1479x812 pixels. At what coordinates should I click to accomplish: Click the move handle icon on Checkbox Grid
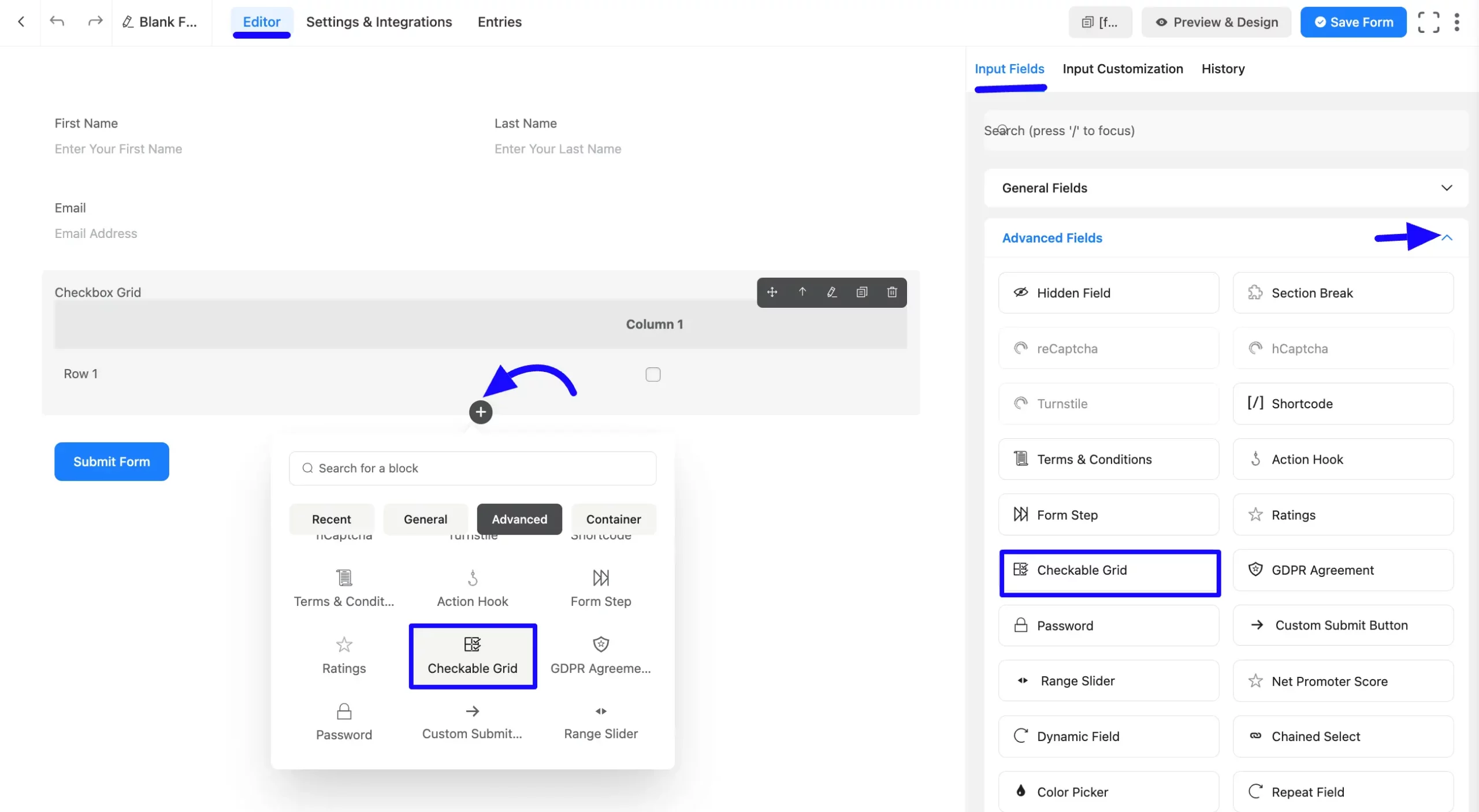[x=772, y=292]
